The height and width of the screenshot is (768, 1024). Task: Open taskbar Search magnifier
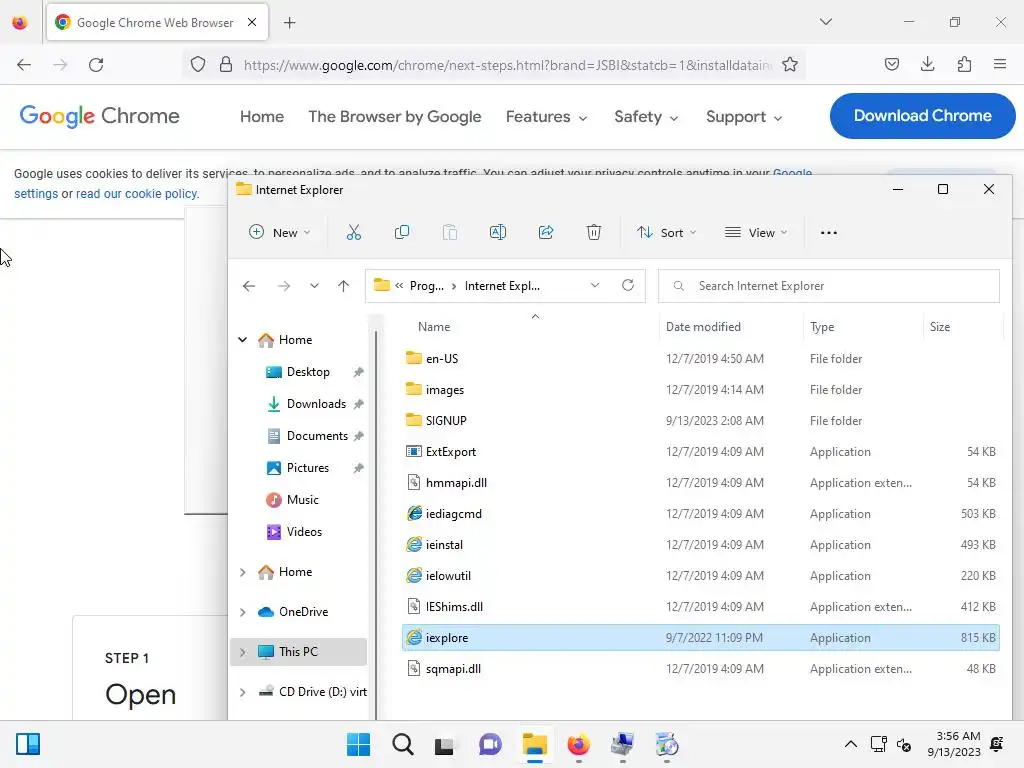pyautogui.click(x=402, y=744)
